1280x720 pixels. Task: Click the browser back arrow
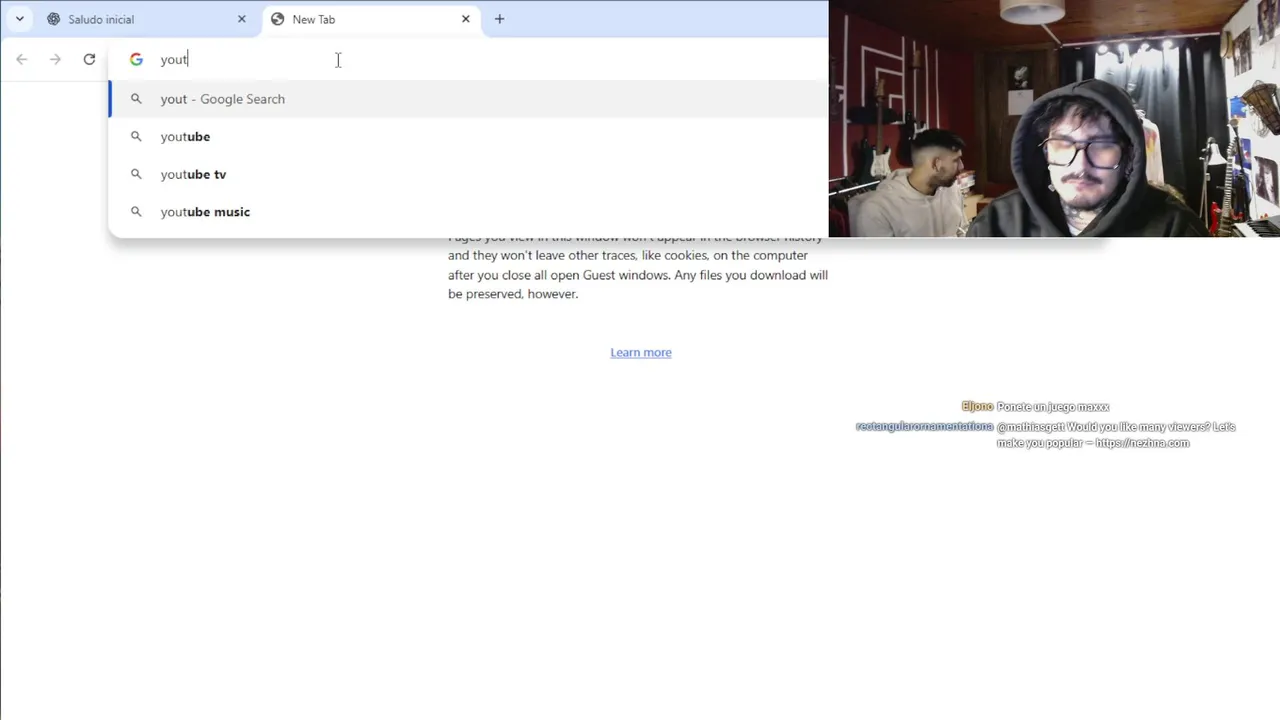[x=22, y=60]
